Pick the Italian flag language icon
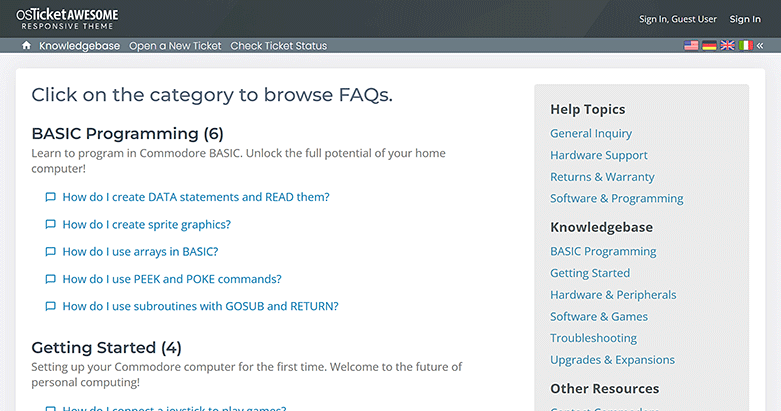781x411 pixels. click(745, 46)
